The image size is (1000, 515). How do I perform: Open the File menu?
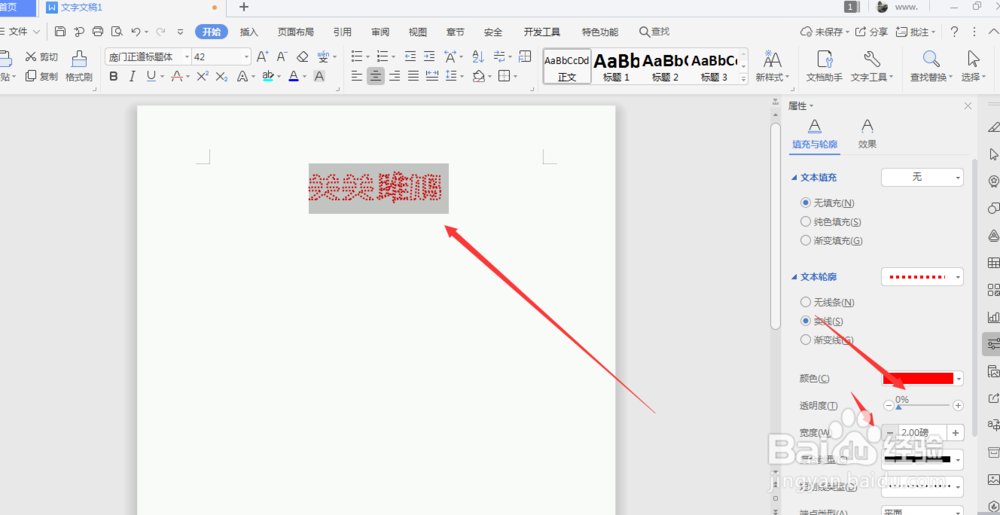19,31
